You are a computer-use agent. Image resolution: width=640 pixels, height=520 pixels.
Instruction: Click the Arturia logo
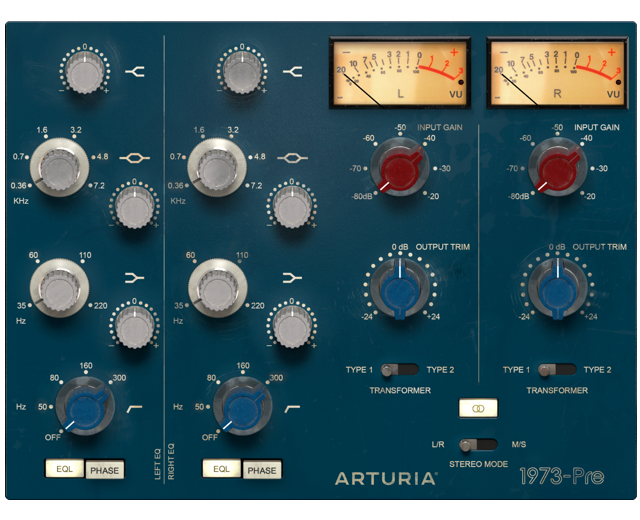coord(386,478)
